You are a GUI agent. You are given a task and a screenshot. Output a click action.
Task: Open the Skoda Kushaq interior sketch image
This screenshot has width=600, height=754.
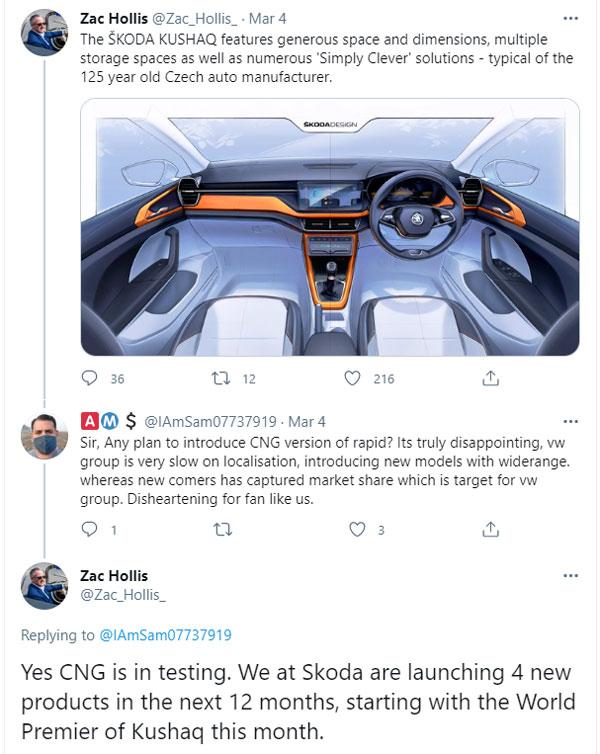pyautogui.click(x=330, y=227)
